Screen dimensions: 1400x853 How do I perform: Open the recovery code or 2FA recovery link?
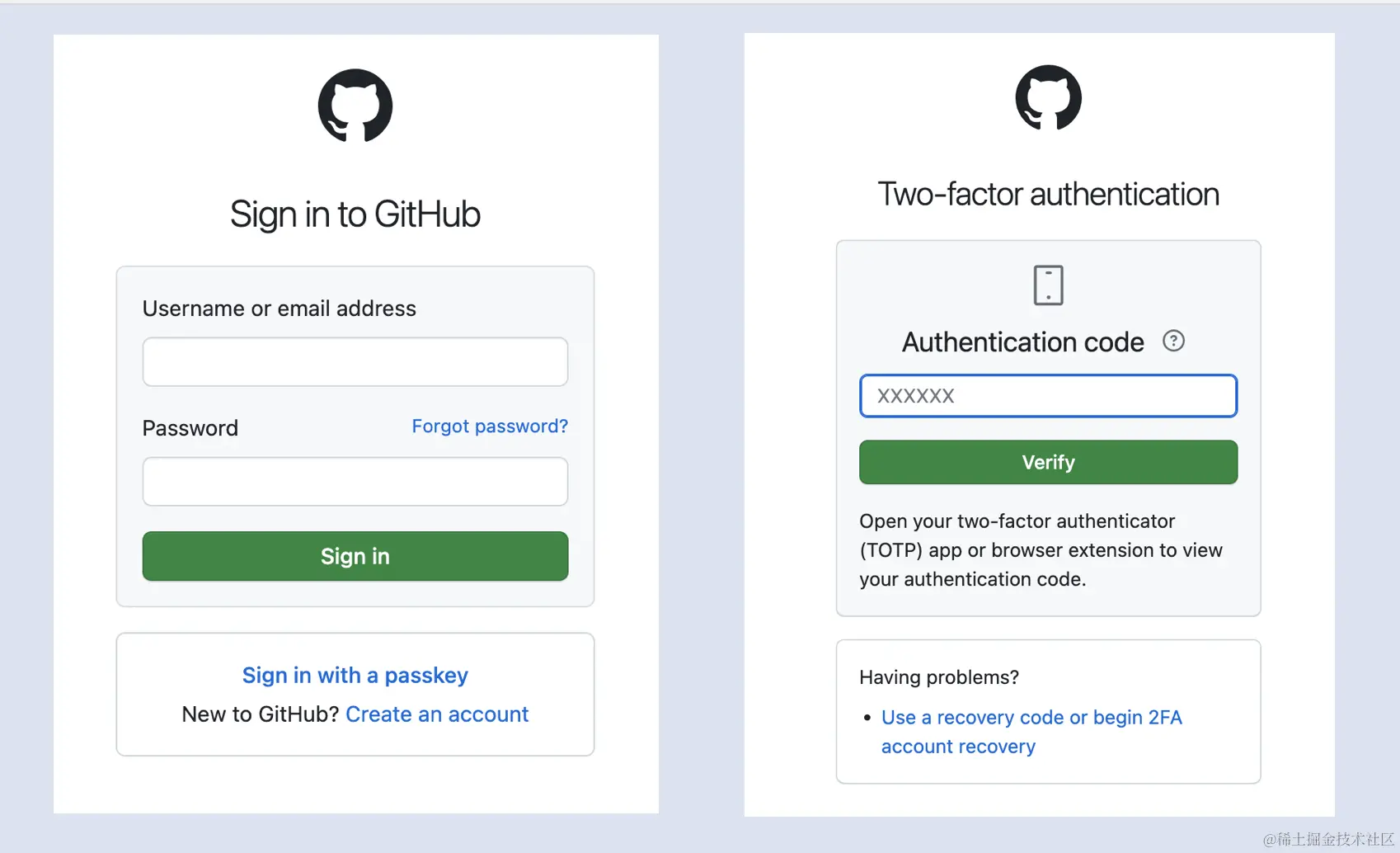point(1031,718)
